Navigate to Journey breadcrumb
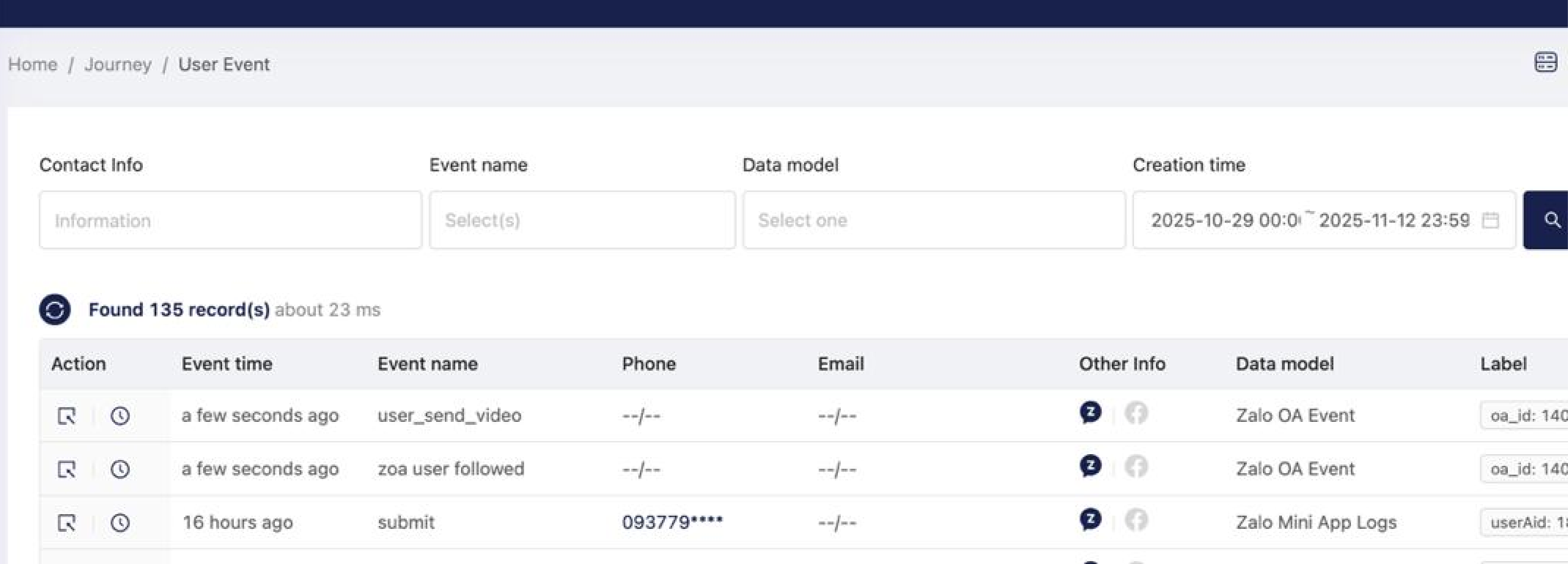The height and width of the screenshot is (564, 1568). coord(118,64)
